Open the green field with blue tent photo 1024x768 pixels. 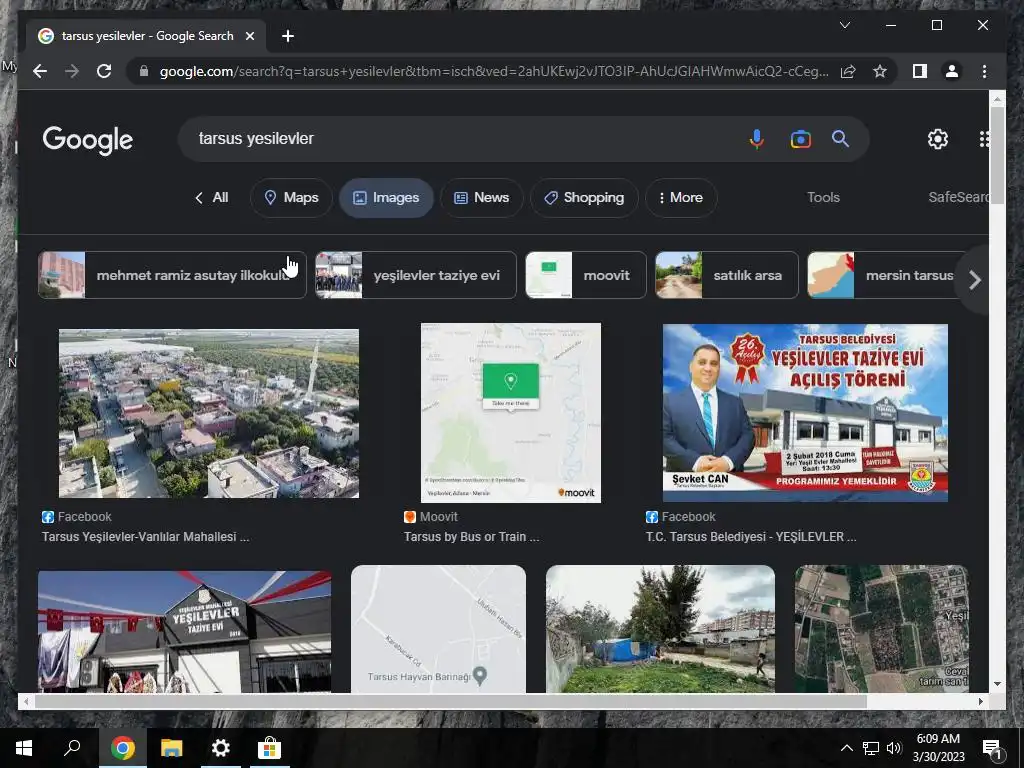[x=660, y=629]
